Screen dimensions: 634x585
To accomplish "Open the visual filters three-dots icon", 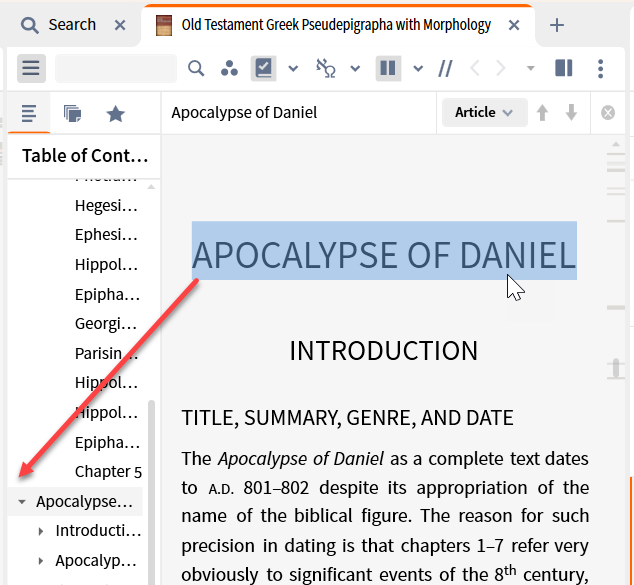I will point(229,68).
